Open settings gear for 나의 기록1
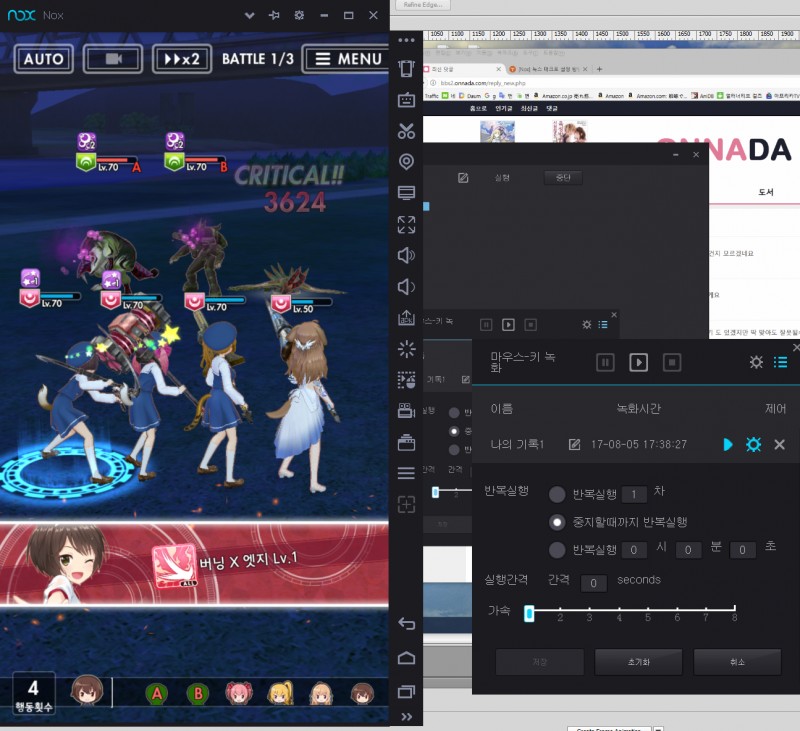The height and width of the screenshot is (731, 800). coord(754,444)
